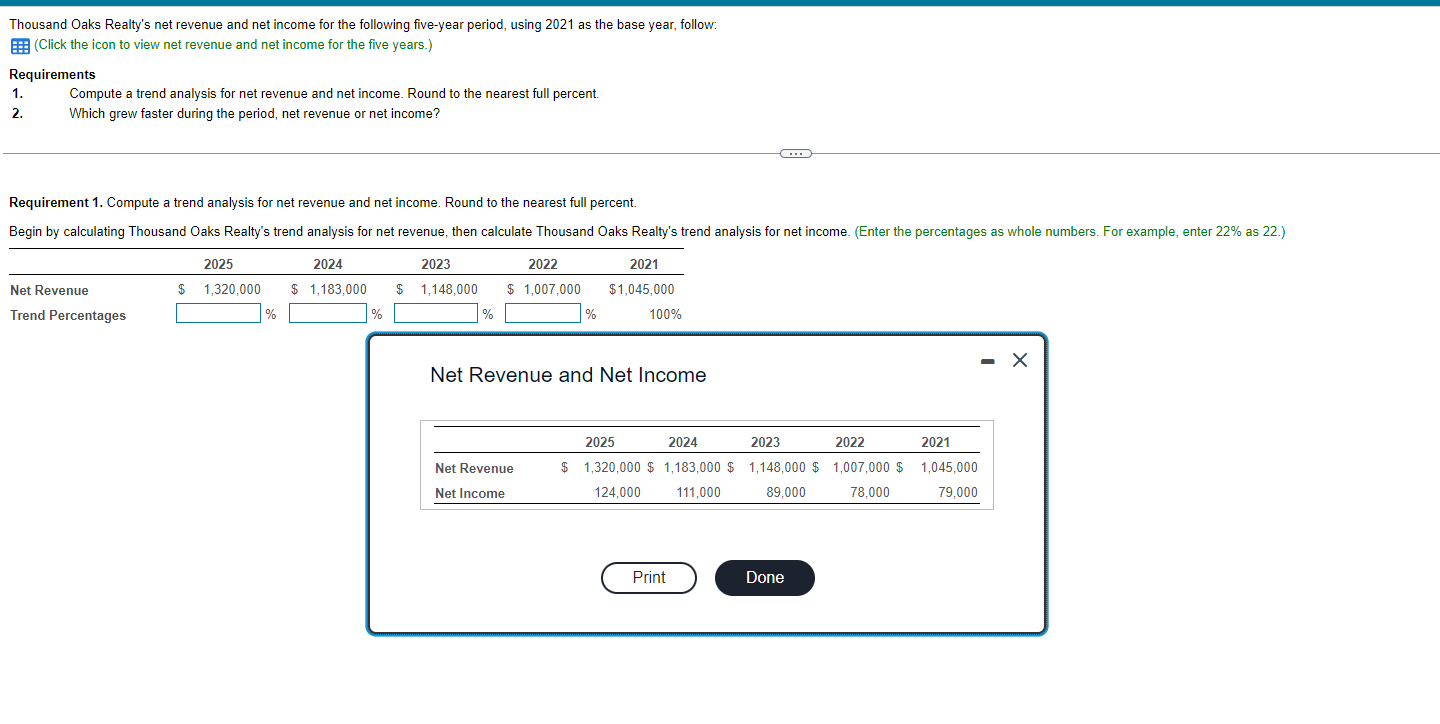The image size is (1440, 724).
Task: Click the 1,148,000 value in popup table
Action: 777,468
